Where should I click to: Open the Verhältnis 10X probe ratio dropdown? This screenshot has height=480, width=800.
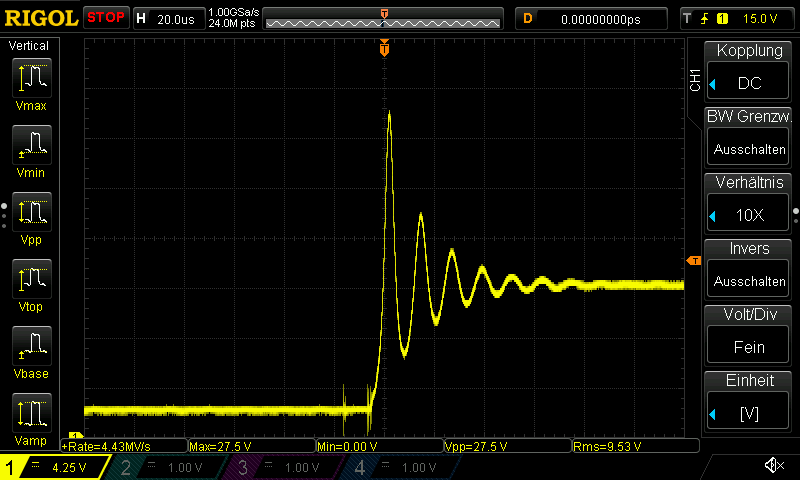tap(748, 202)
